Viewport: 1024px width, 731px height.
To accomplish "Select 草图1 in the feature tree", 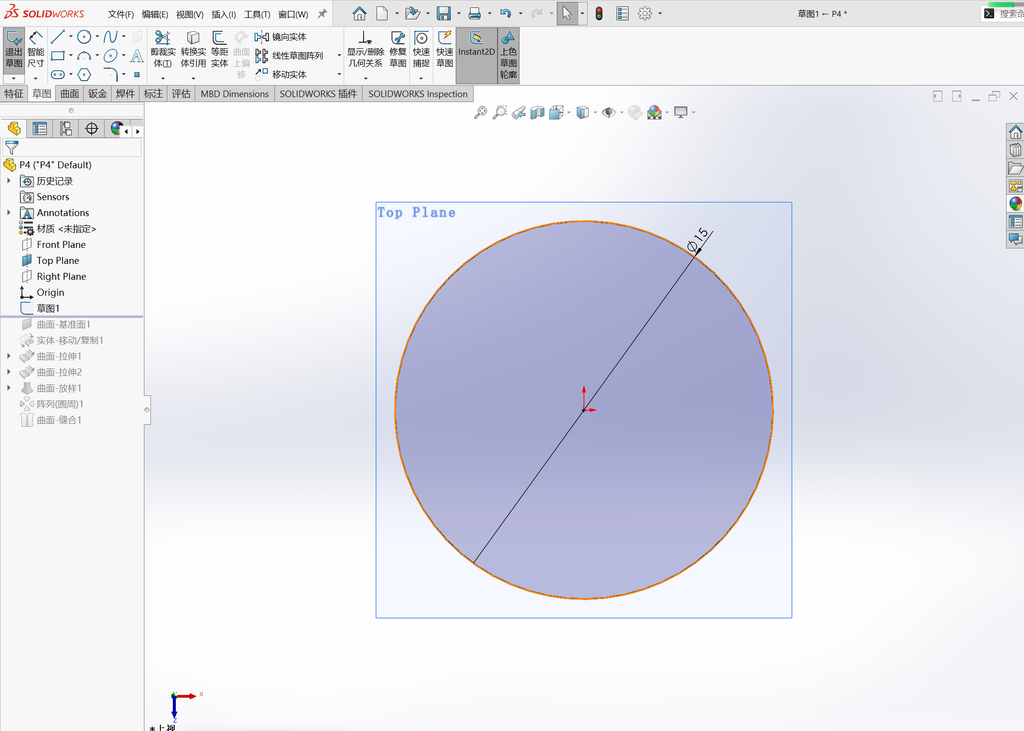I will pos(48,308).
